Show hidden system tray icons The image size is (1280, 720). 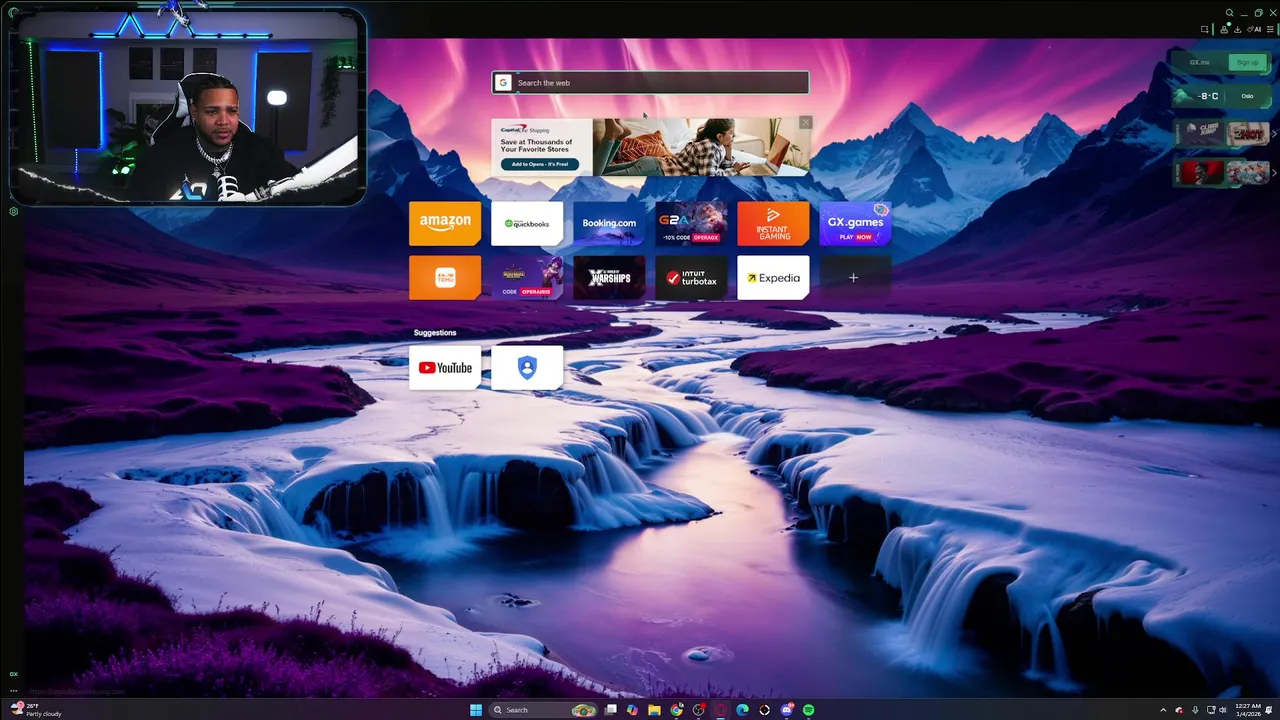coord(1163,710)
